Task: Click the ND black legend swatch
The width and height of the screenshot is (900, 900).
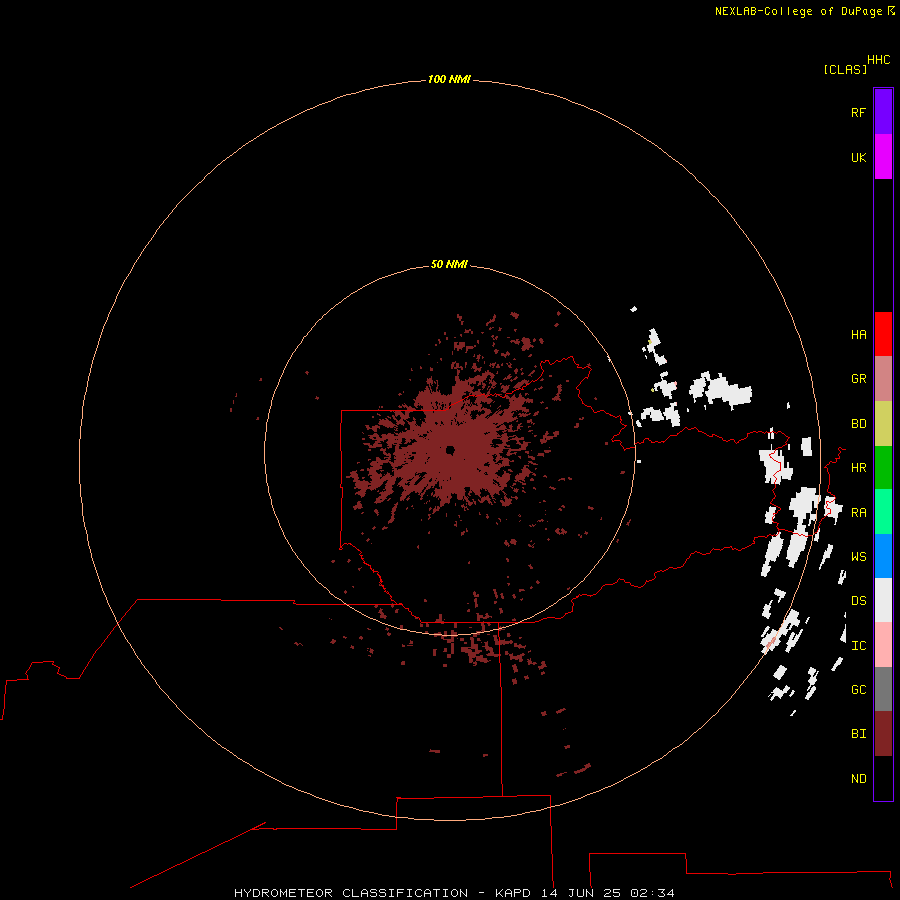Action: (x=883, y=778)
